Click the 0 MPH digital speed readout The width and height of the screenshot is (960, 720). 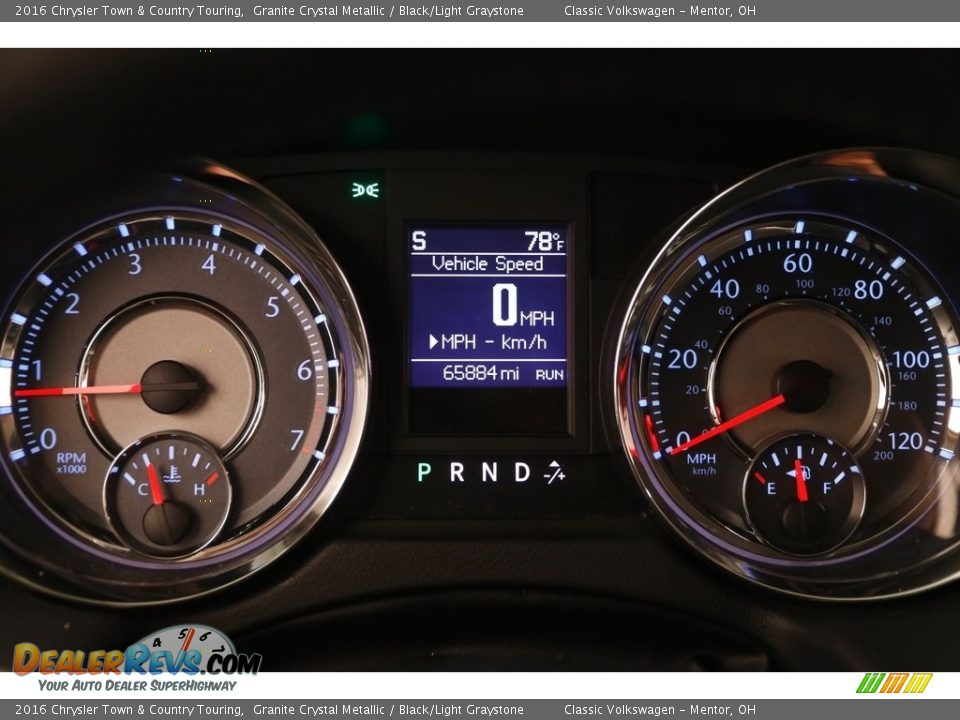pos(522,306)
